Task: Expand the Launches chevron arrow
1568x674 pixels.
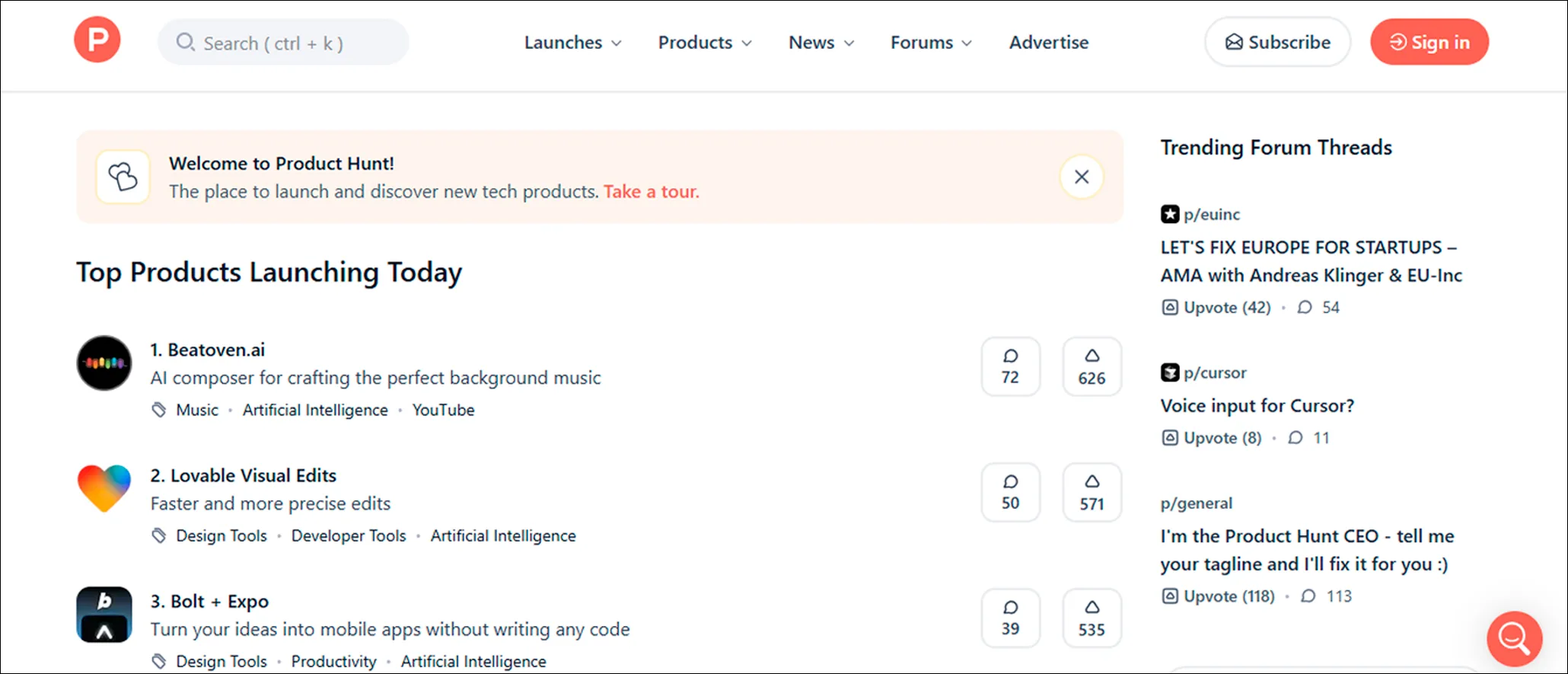Action: [x=617, y=43]
